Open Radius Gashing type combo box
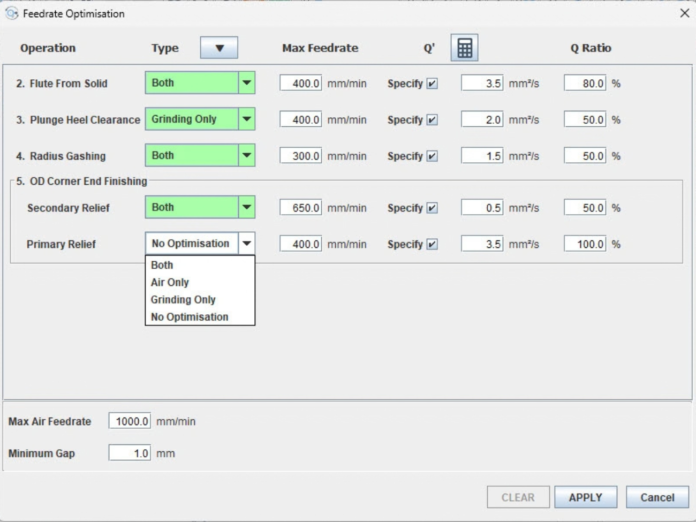The image size is (696, 522). tap(200, 155)
